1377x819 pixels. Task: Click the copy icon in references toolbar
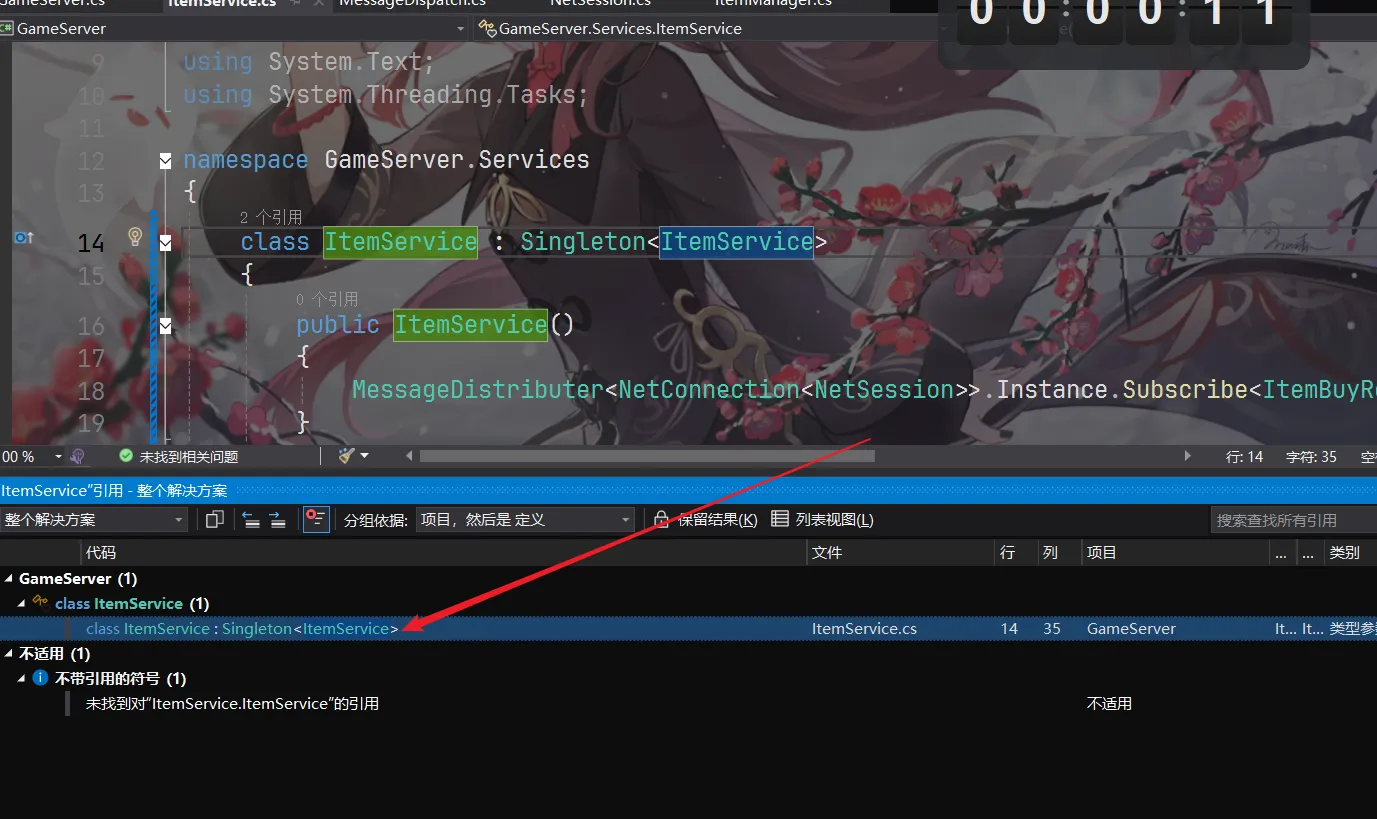[x=214, y=519]
